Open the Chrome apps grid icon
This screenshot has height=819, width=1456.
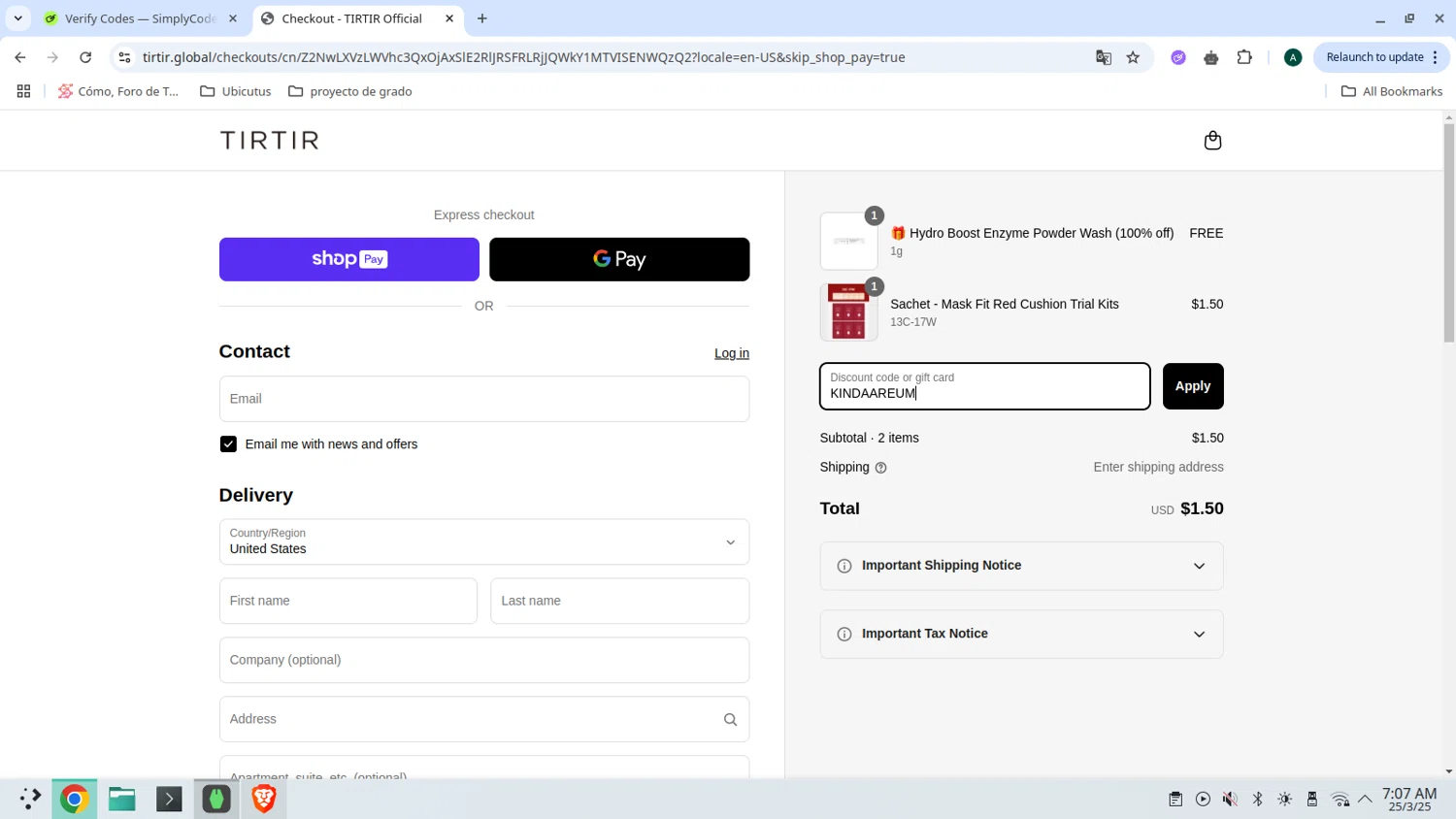coord(23,91)
